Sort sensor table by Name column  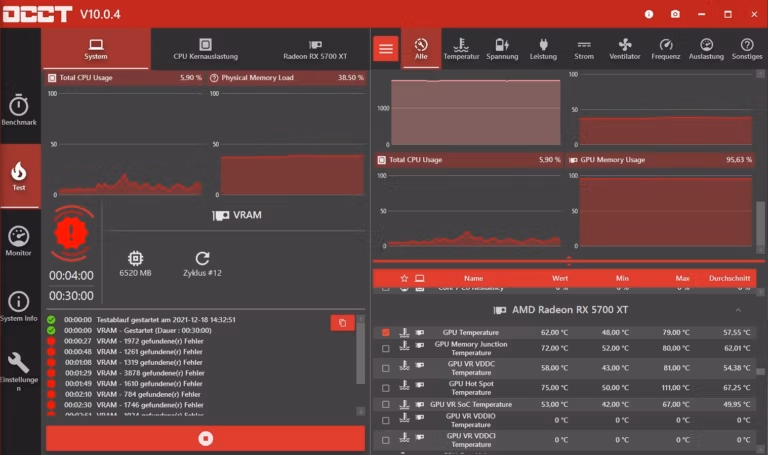coord(473,278)
